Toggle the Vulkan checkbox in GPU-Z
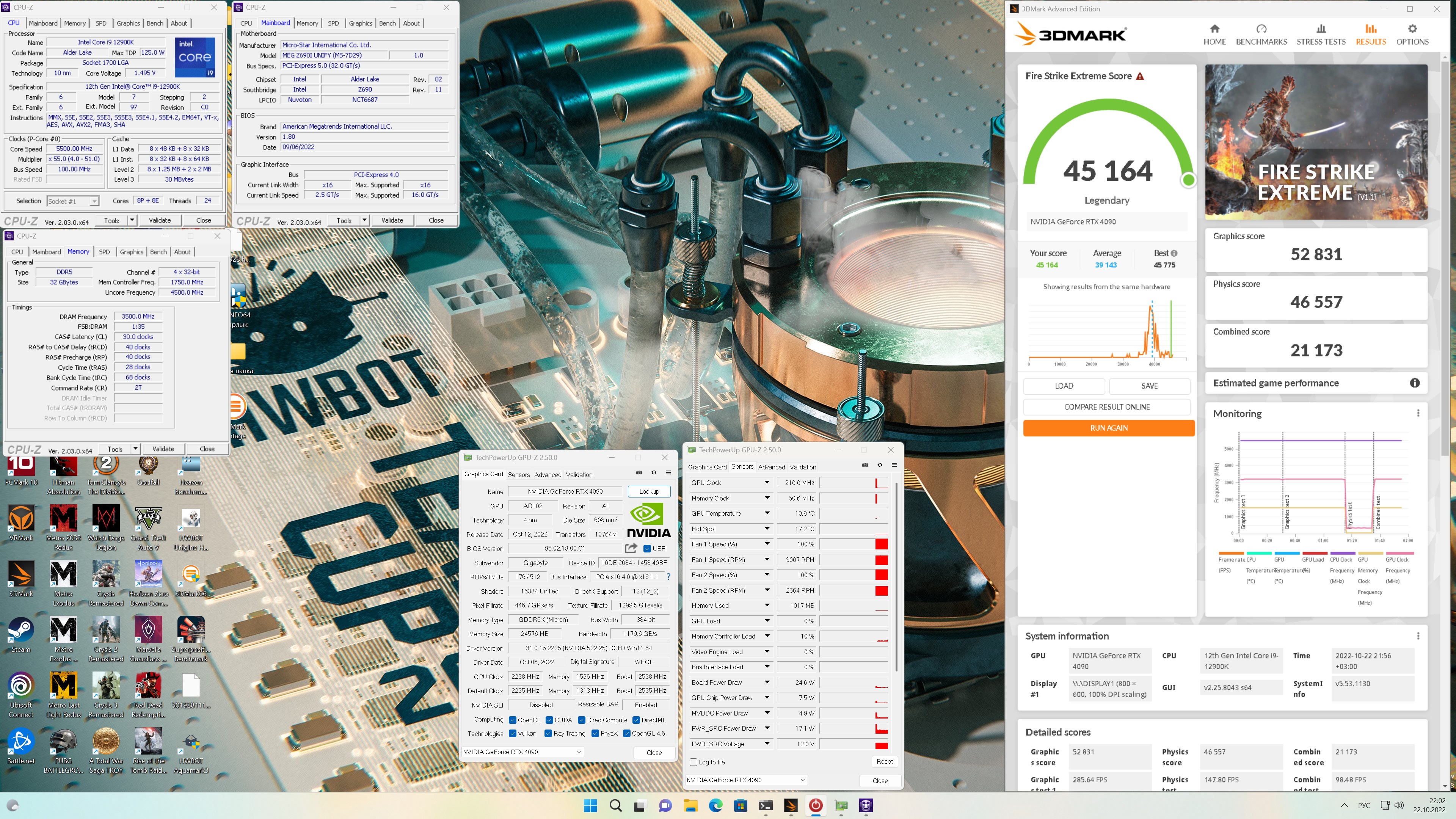Image resolution: width=1456 pixels, height=819 pixels. click(512, 734)
